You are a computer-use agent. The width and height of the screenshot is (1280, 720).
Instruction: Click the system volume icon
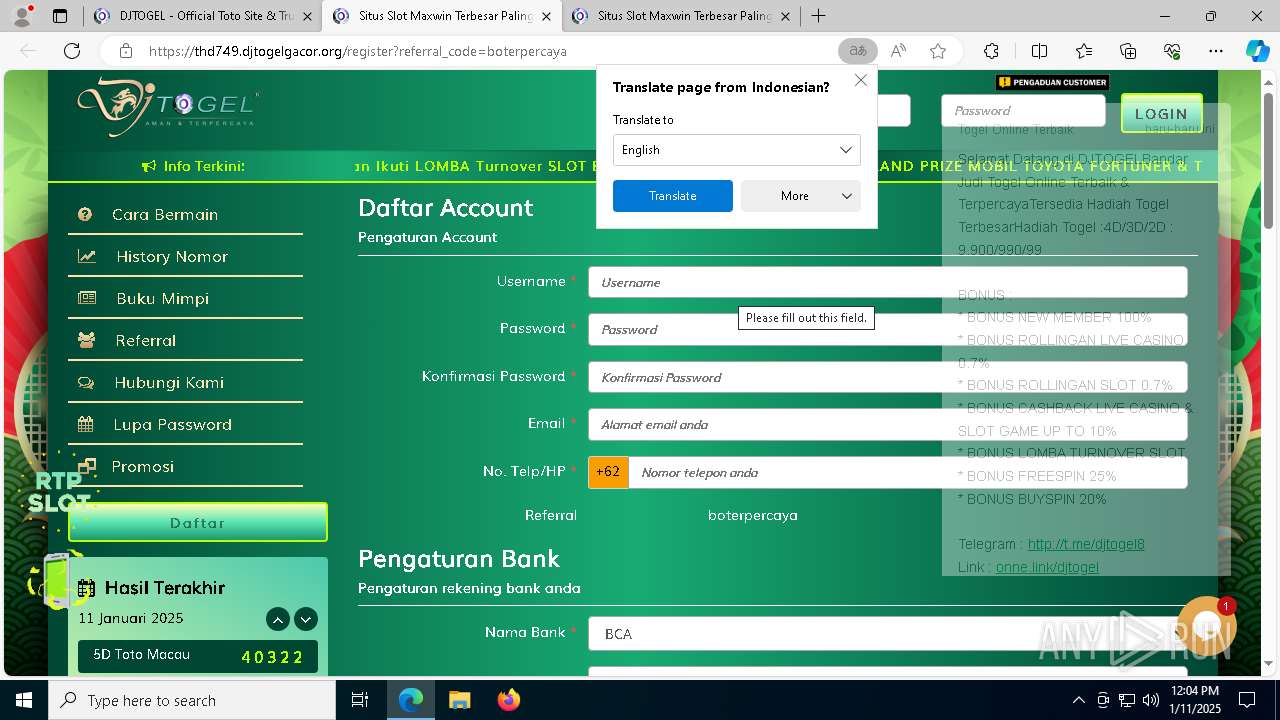coord(1150,700)
